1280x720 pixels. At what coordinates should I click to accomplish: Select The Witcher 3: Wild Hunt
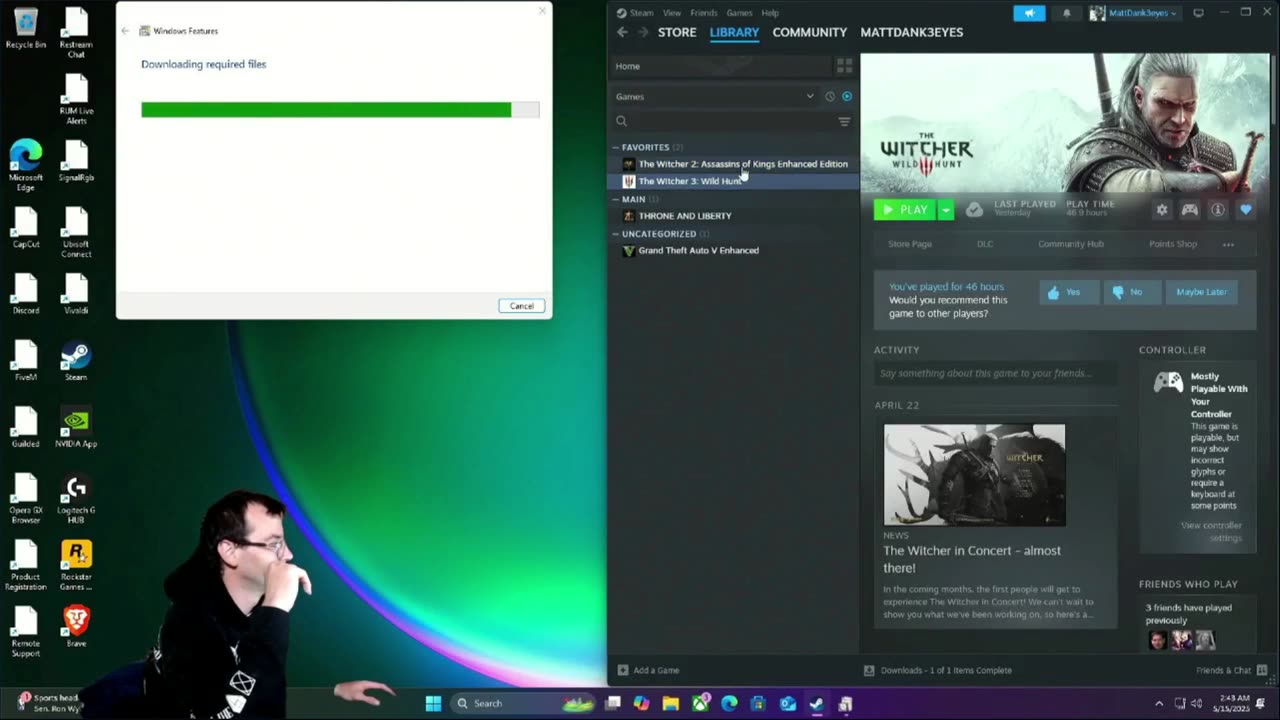(734, 181)
